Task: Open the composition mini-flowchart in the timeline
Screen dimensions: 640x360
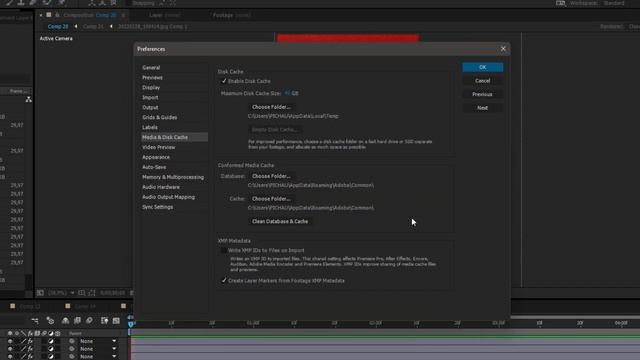Action: (x=35, y=321)
